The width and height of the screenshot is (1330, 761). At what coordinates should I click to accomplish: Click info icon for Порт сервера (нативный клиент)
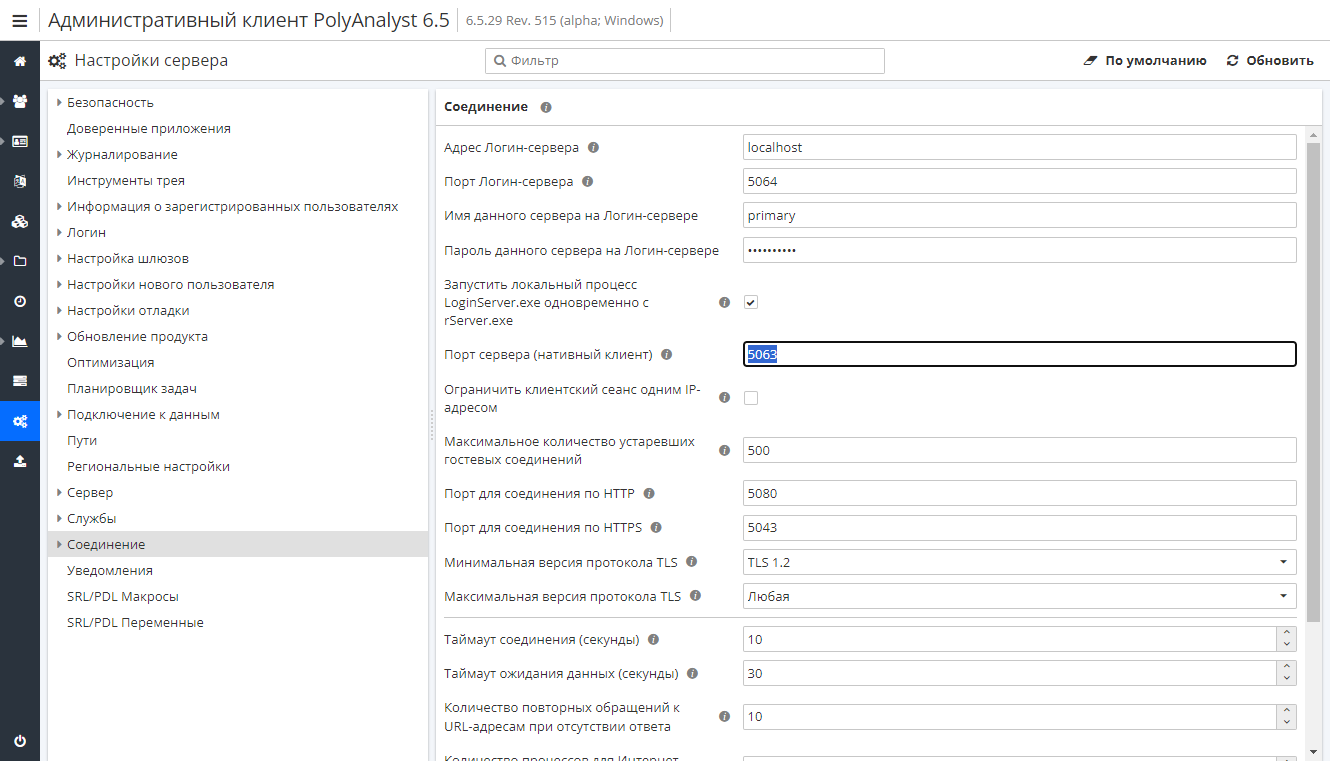[667, 354]
